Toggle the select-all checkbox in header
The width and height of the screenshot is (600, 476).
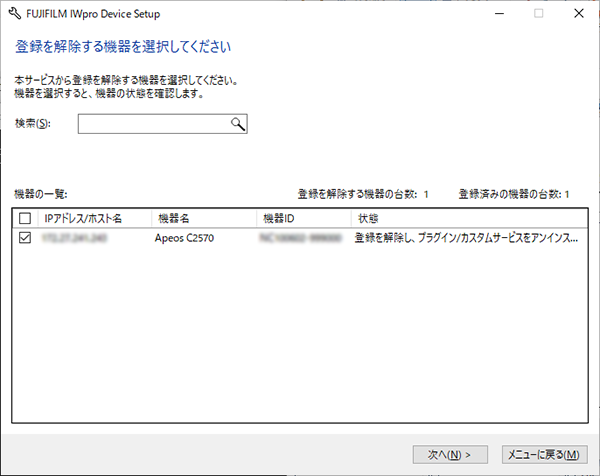[25, 218]
